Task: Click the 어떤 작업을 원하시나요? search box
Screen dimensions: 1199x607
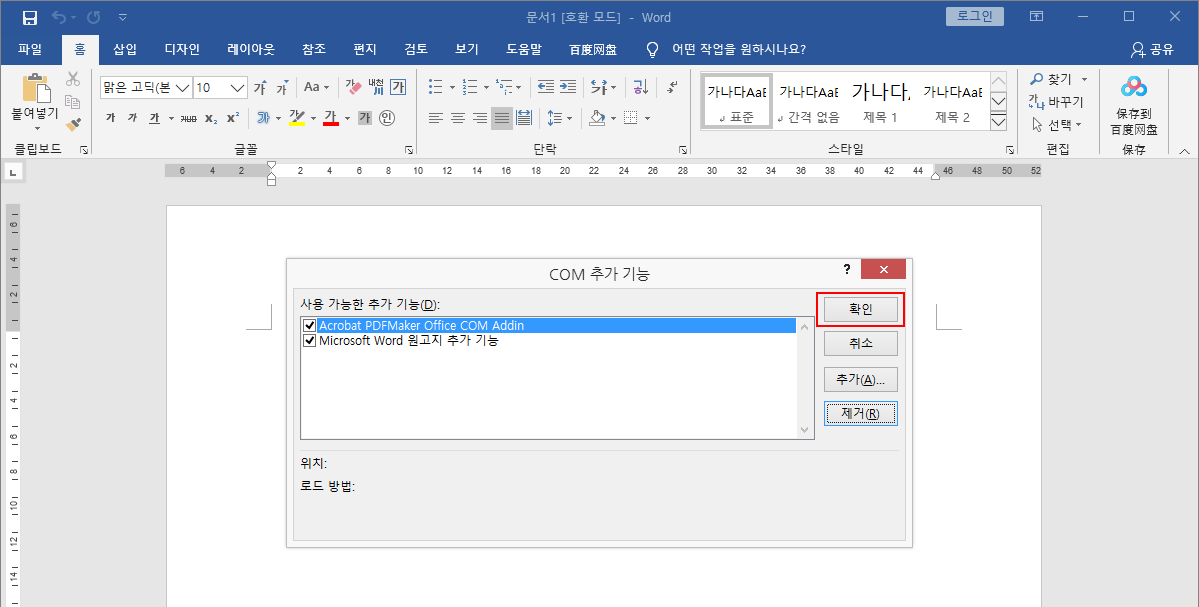Action: (738, 50)
